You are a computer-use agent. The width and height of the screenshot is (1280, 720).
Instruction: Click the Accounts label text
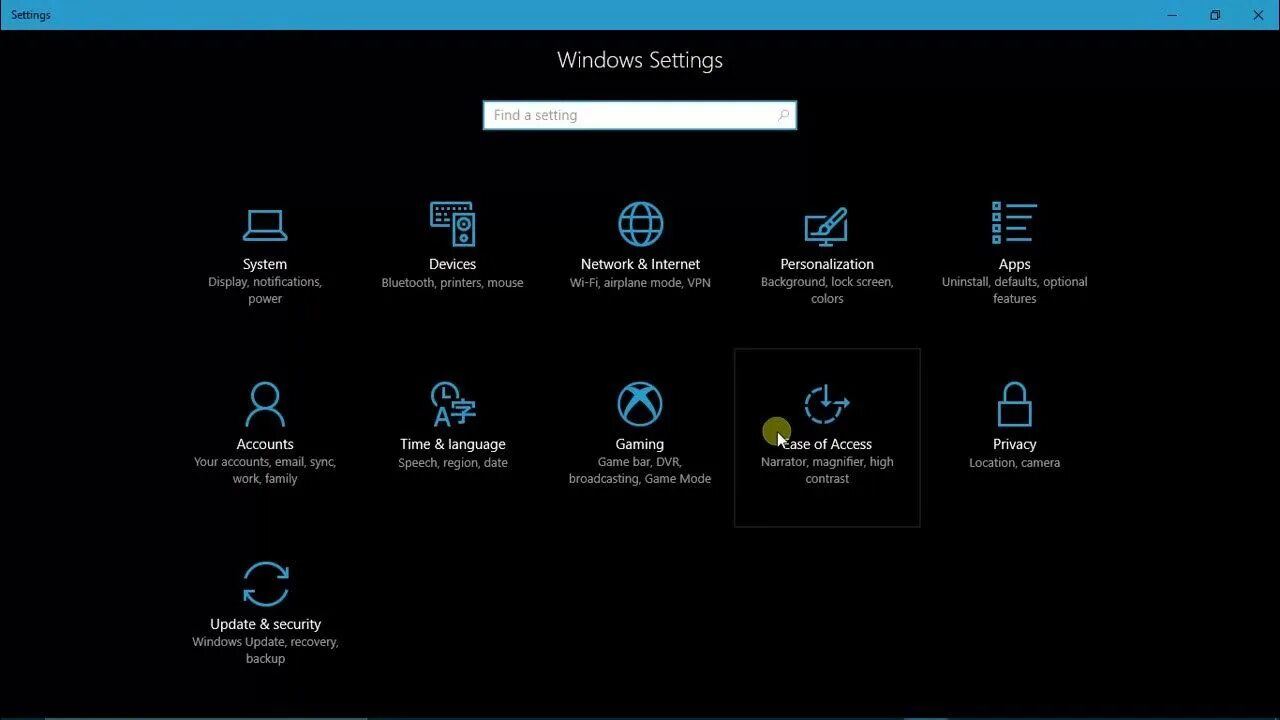(x=265, y=444)
